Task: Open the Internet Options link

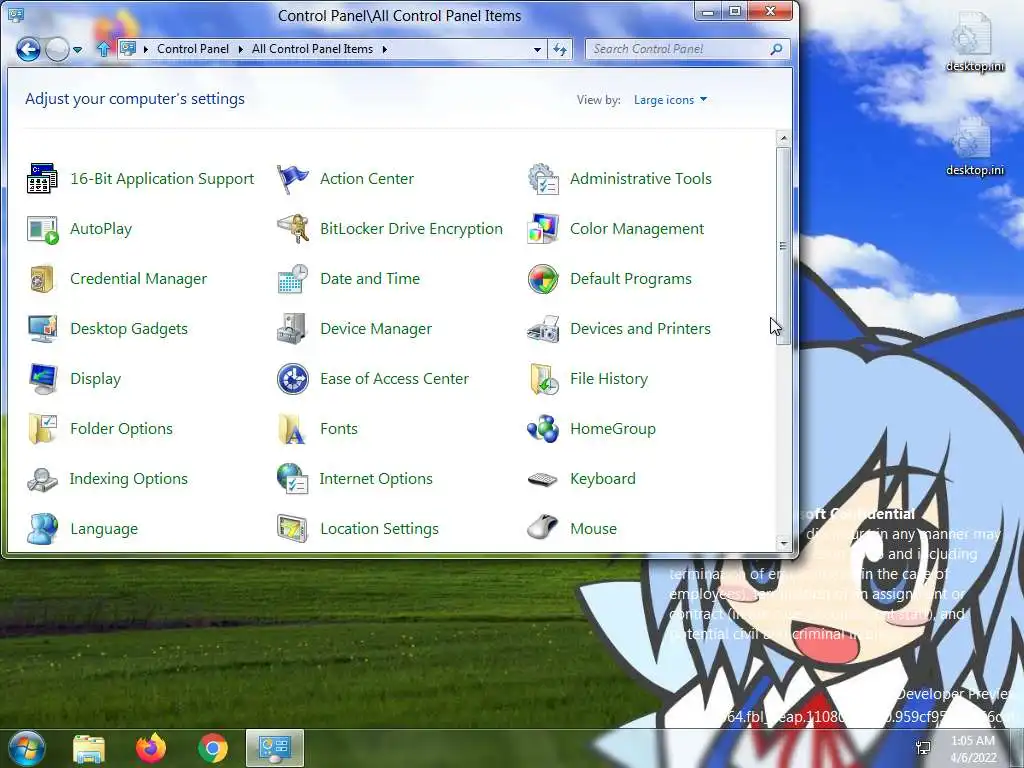Action: tap(376, 479)
